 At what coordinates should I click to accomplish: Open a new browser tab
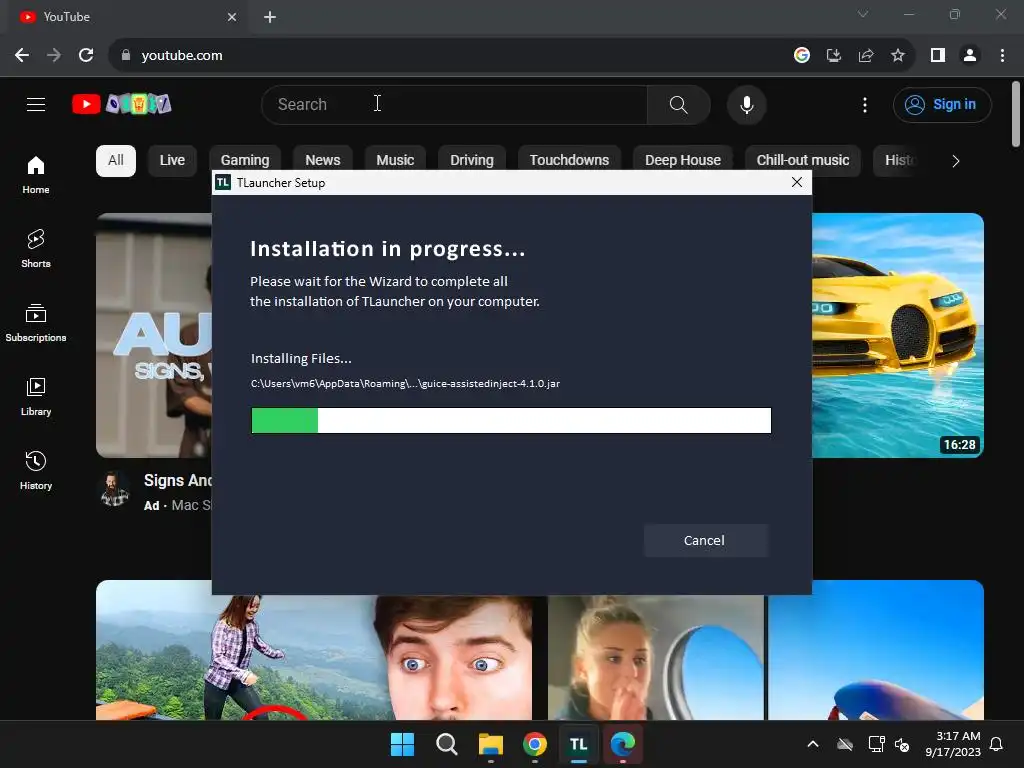(270, 17)
